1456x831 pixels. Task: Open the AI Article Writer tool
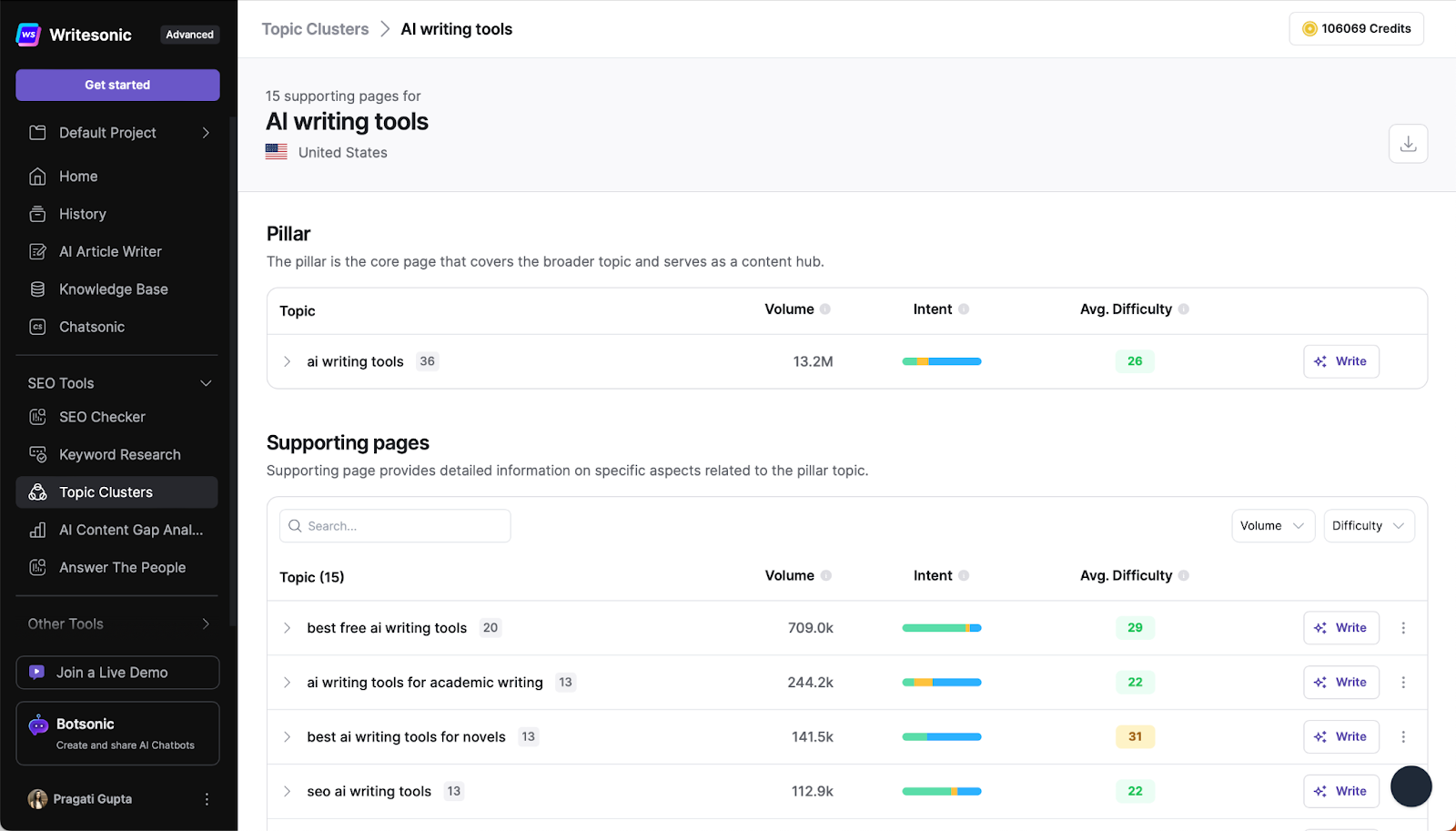[x=109, y=251]
